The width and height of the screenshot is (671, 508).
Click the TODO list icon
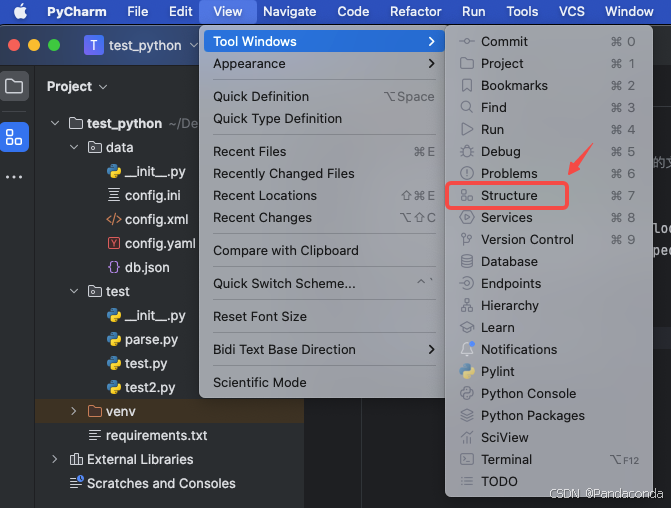pyautogui.click(x=466, y=481)
